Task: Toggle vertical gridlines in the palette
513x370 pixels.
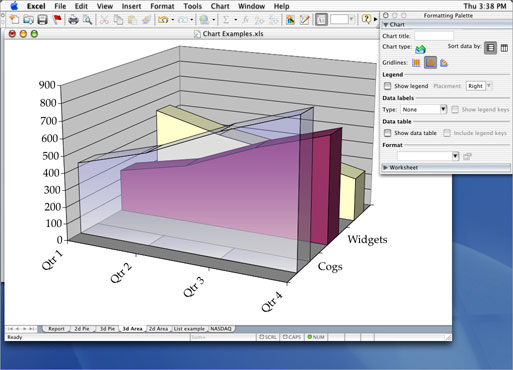Action: [x=416, y=62]
